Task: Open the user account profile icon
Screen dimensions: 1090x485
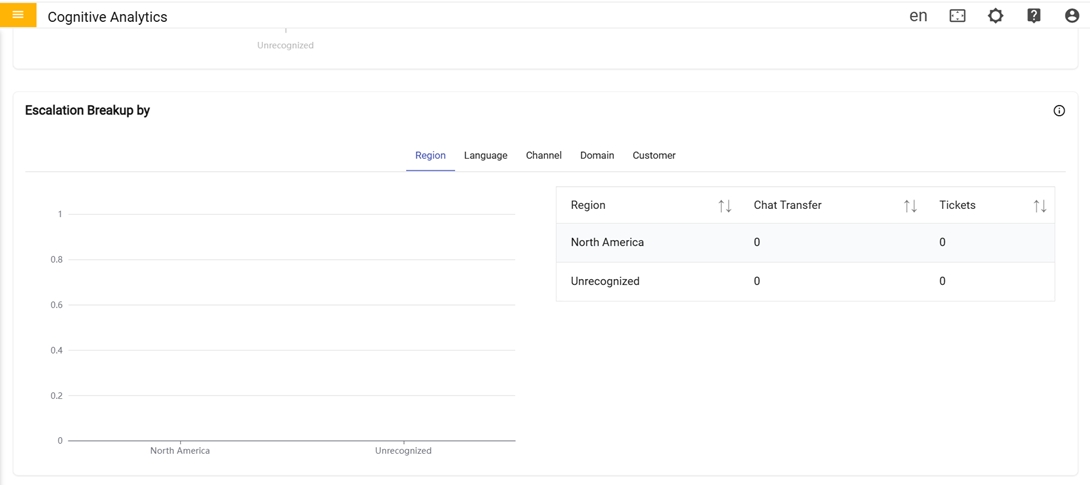Action: [x=1071, y=16]
